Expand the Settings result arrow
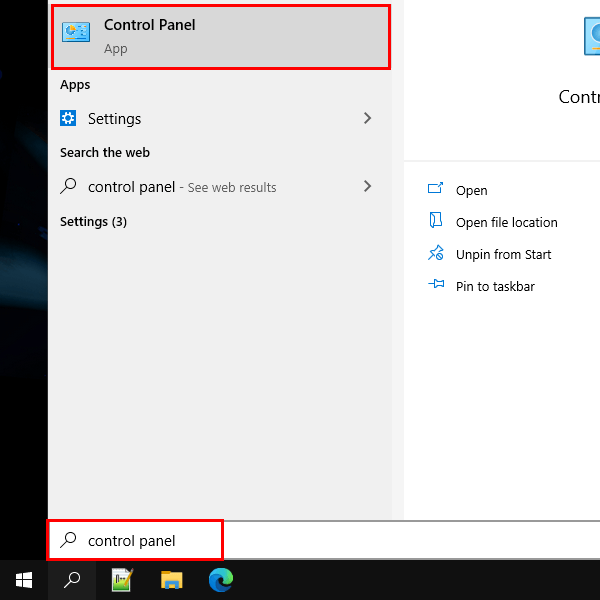600x600 pixels. [x=367, y=118]
